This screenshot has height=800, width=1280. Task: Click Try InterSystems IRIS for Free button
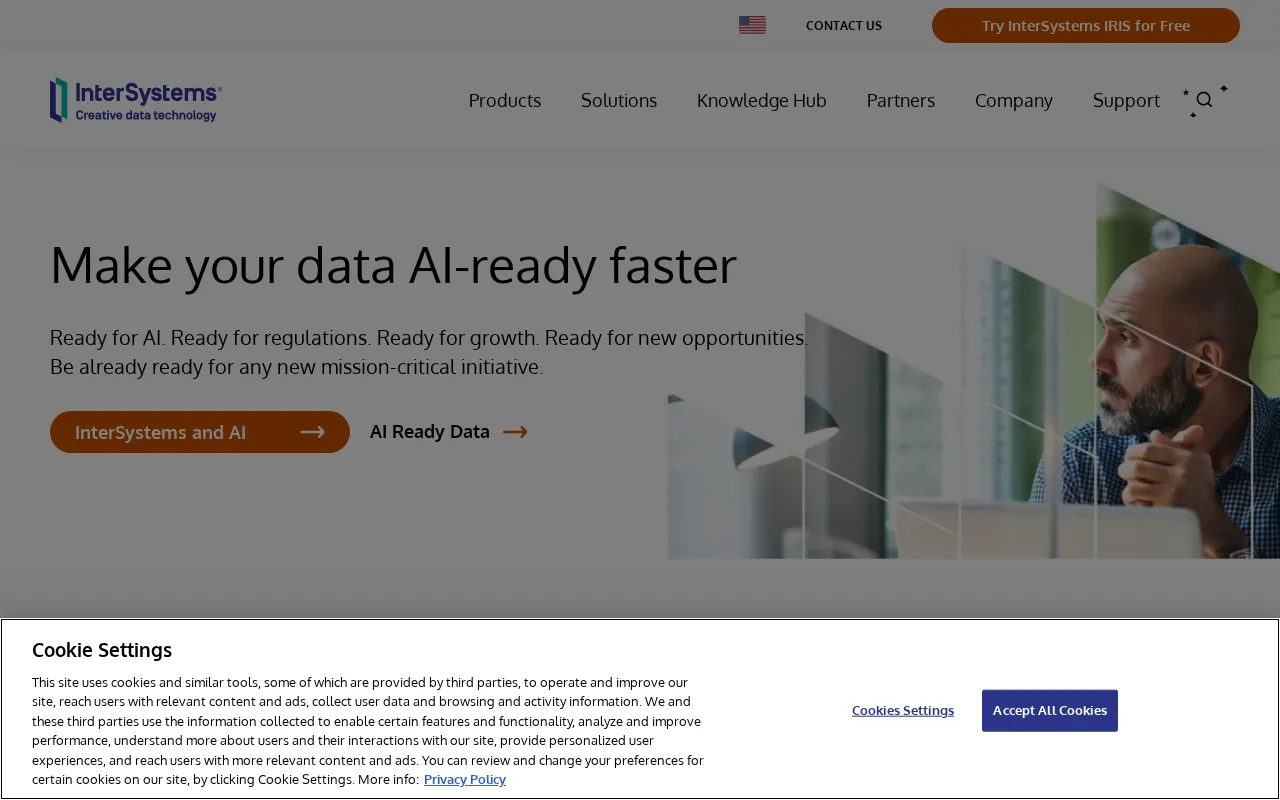tap(1086, 26)
